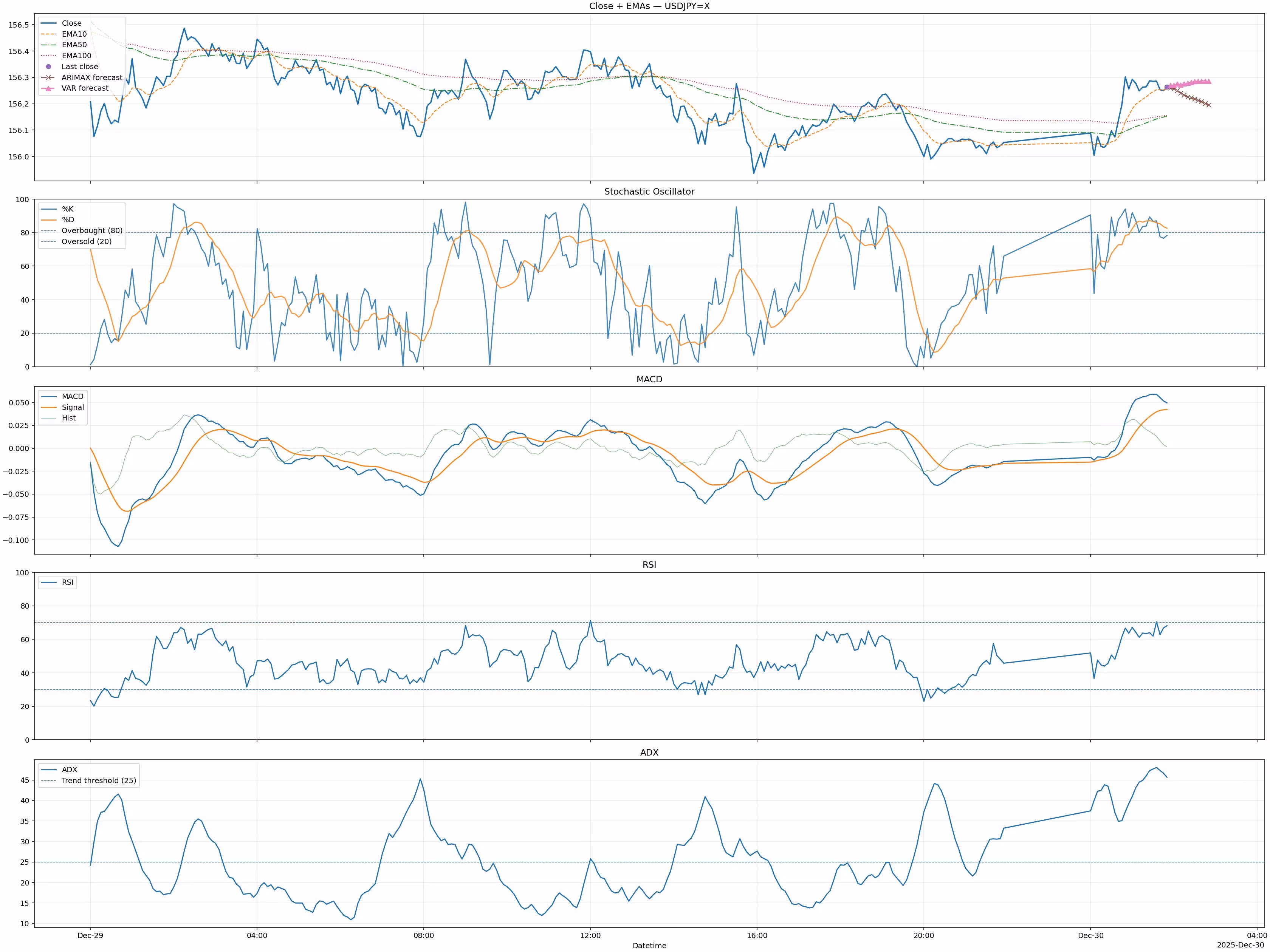This screenshot has height=952, width=1270.
Task: Click the Signal legend label in MACD panel
Action: (x=73, y=407)
